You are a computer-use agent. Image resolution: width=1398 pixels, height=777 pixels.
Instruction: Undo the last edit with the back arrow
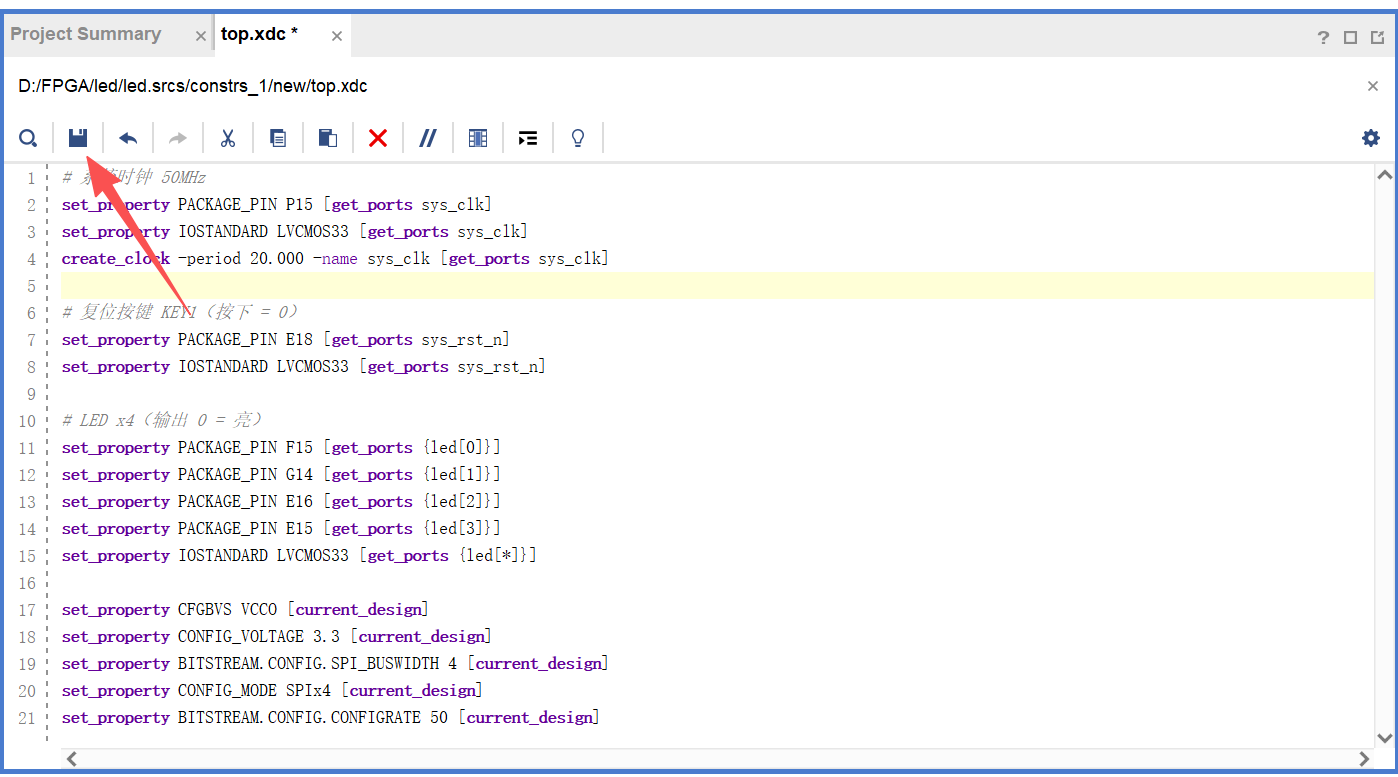[128, 138]
